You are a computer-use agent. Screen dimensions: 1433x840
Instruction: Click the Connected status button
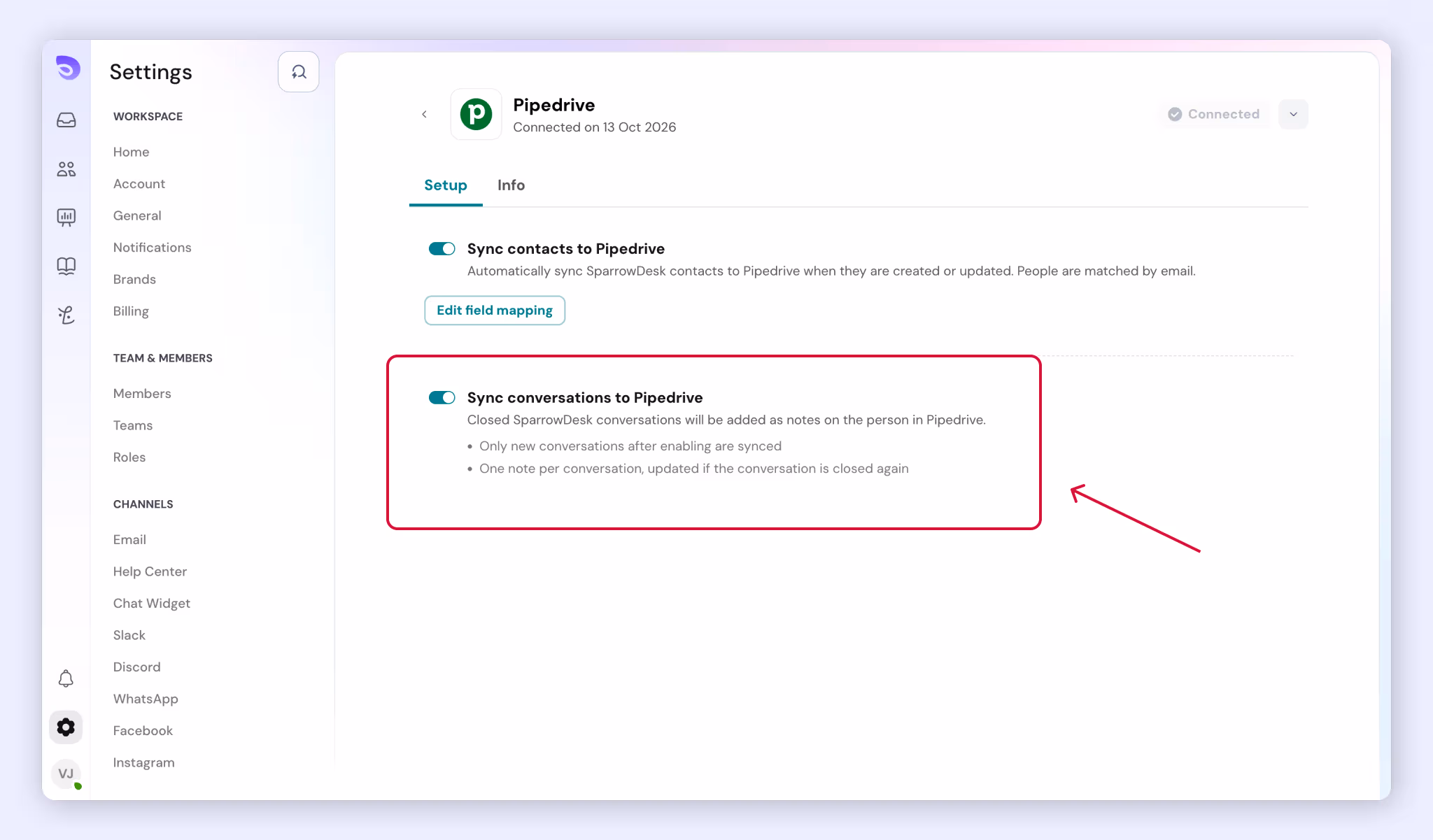(x=1213, y=114)
